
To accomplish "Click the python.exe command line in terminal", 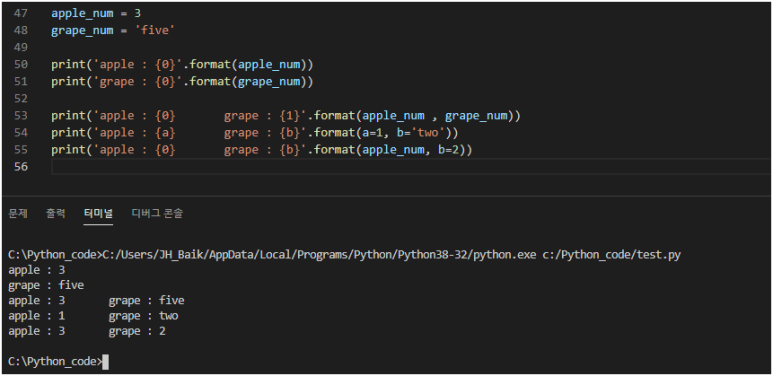I will pyautogui.click(x=345, y=255).
